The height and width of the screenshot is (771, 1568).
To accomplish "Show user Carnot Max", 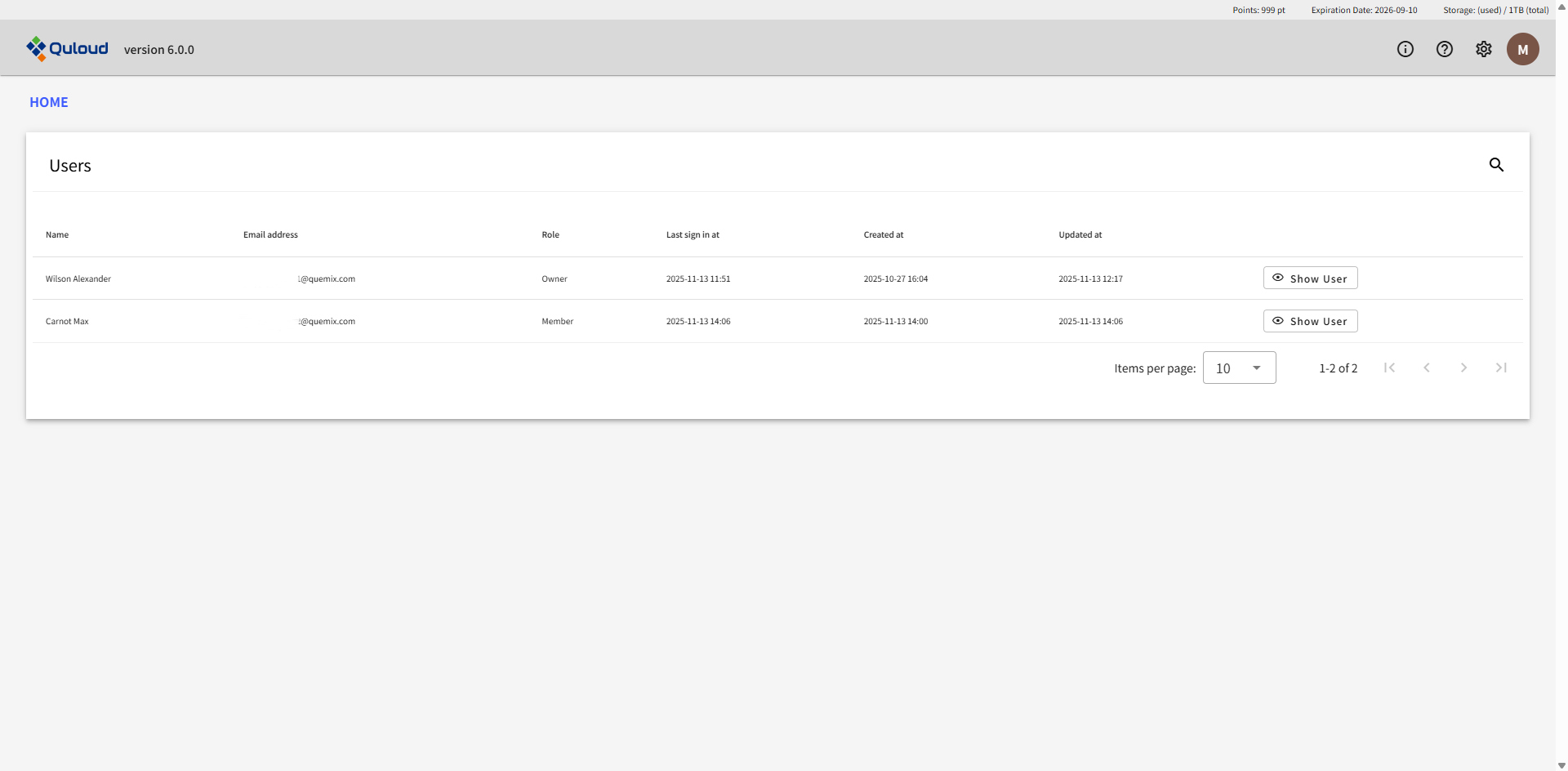I will [x=1310, y=321].
